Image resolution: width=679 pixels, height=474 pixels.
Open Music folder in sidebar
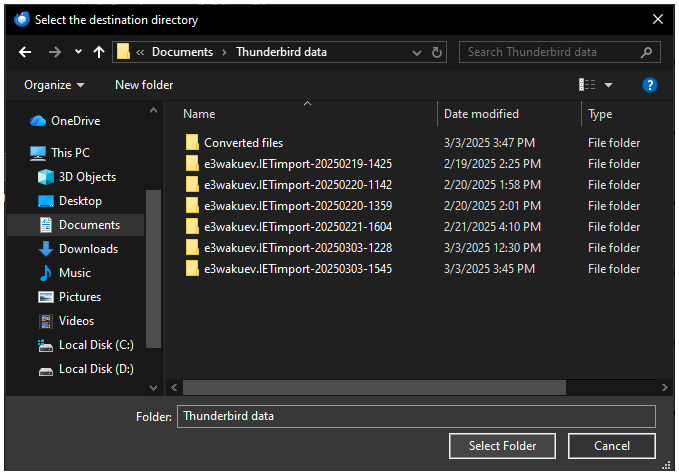65,273
